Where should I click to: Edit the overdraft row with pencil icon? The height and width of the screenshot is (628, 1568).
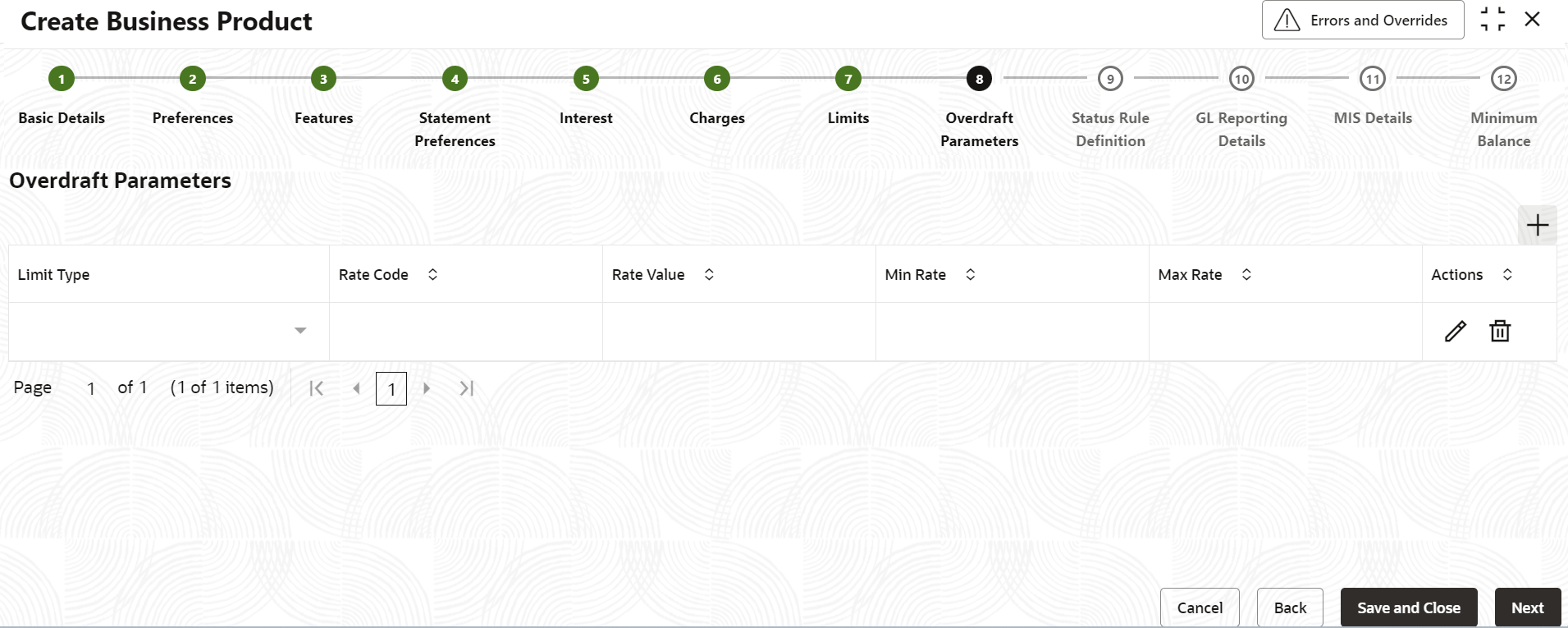[1455, 331]
